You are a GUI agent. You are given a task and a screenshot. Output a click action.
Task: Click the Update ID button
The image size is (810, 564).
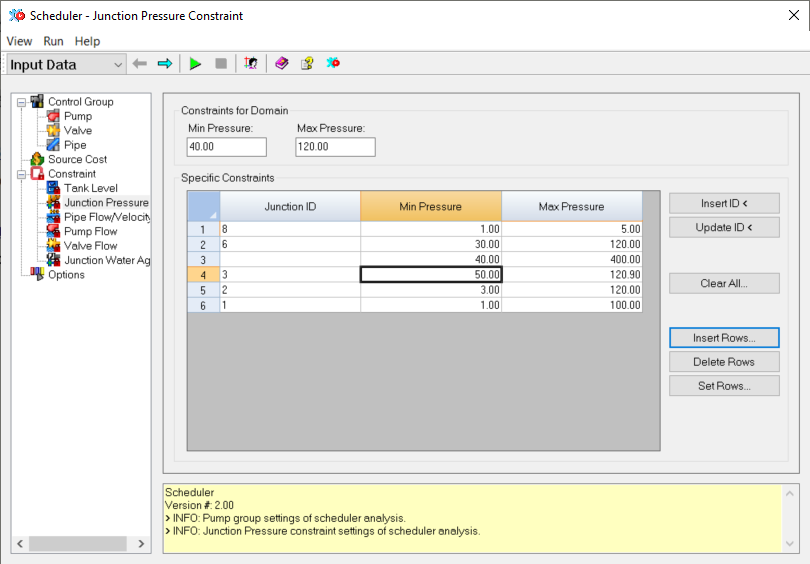(x=724, y=227)
